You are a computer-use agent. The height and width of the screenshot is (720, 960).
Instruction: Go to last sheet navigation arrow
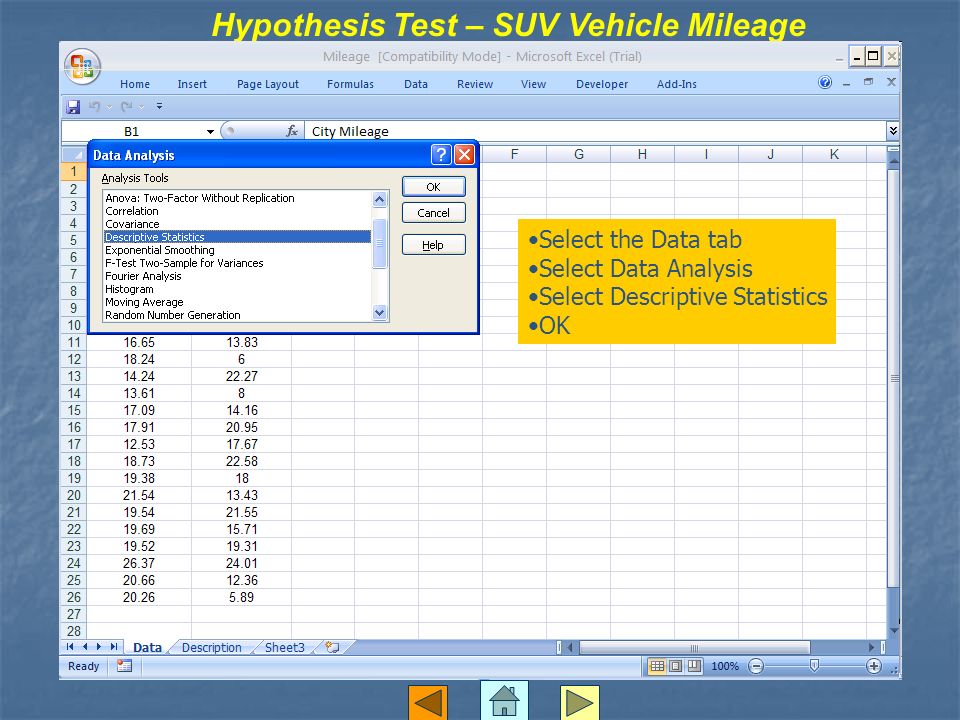(114, 647)
